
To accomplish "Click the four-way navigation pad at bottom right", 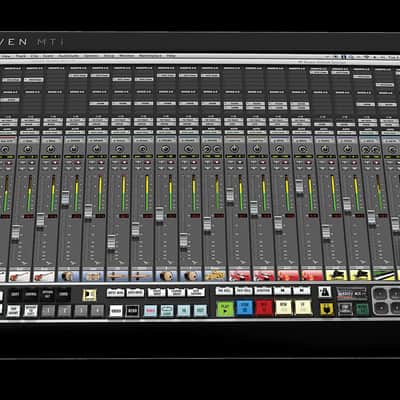I will 386,301.
